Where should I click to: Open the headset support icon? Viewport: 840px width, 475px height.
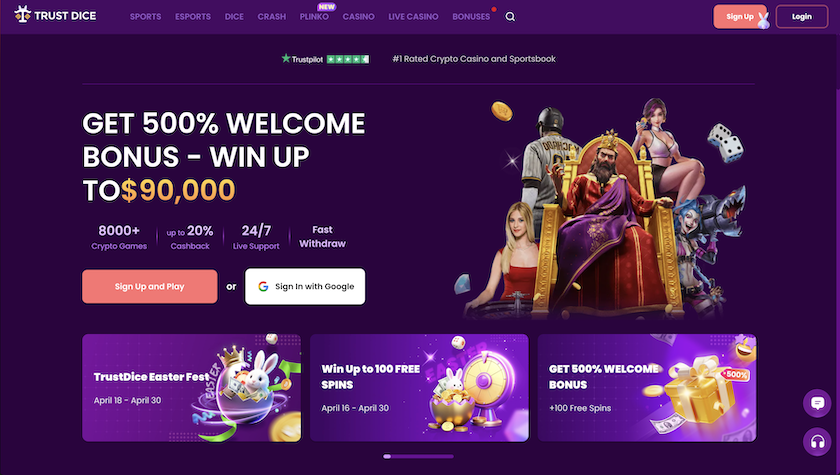click(817, 442)
